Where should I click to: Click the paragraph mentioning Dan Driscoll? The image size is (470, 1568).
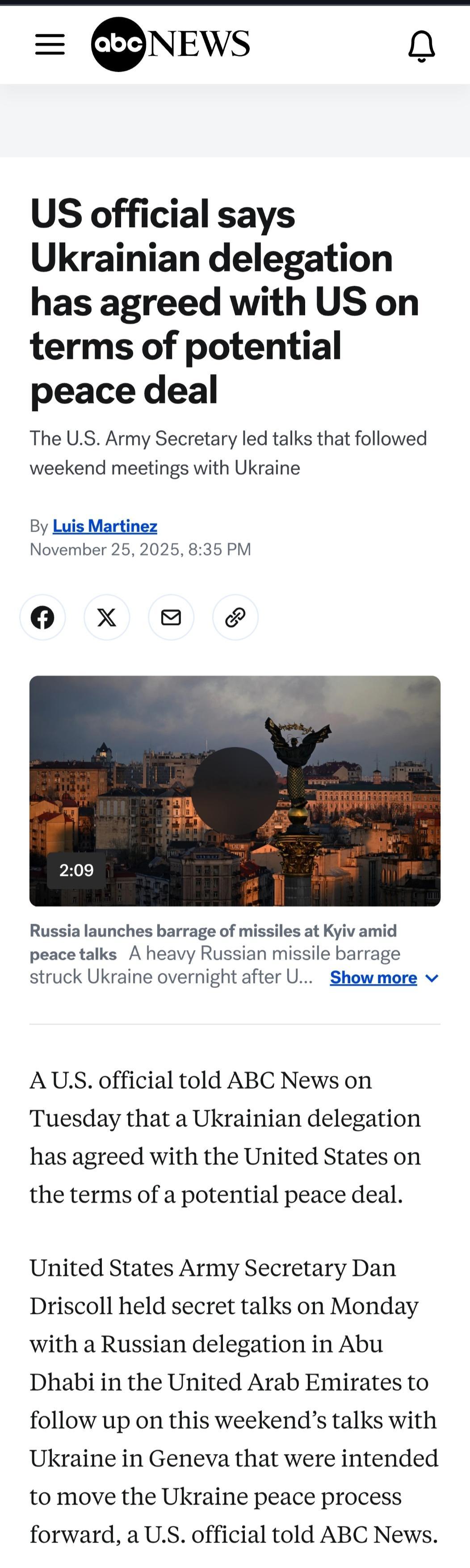click(x=235, y=1401)
